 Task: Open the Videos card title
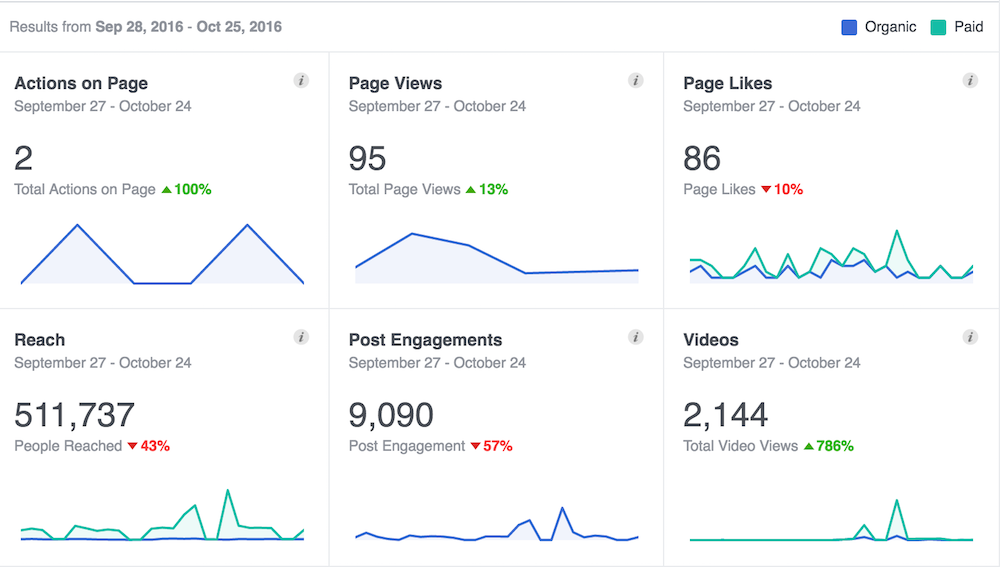[x=711, y=341]
